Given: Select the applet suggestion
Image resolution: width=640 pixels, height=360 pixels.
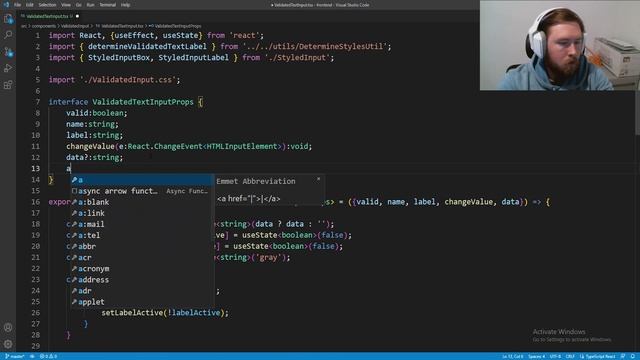Looking at the screenshot, I should point(142,302).
